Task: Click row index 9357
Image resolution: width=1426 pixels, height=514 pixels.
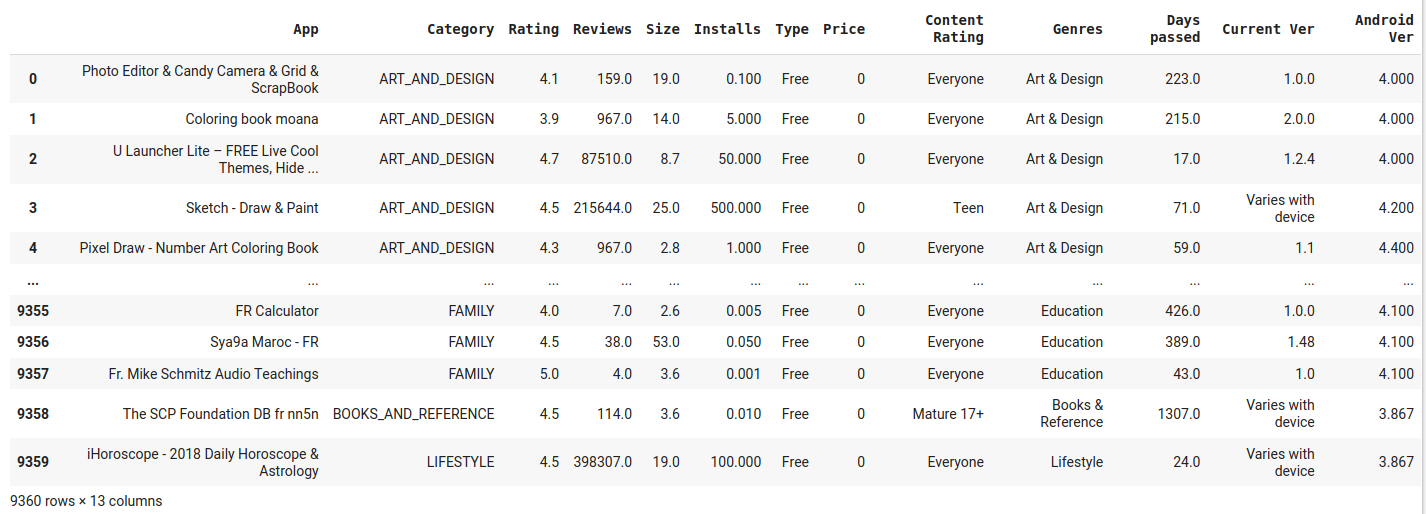Action: click(x=33, y=374)
